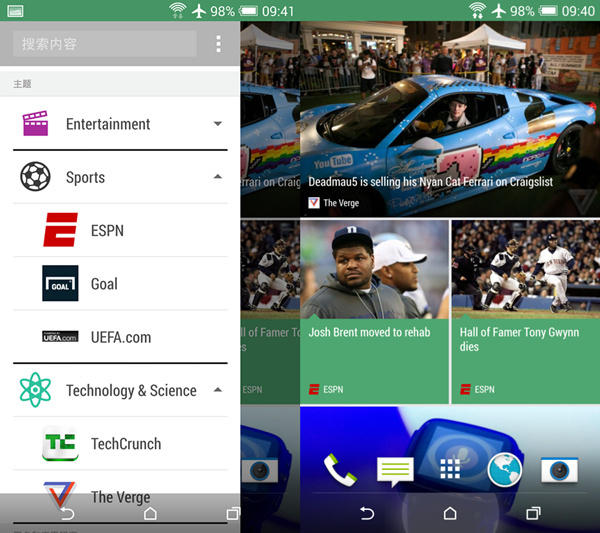The image size is (600, 533).
Task: Launch the browser globe icon
Action: [x=505, y=468]
